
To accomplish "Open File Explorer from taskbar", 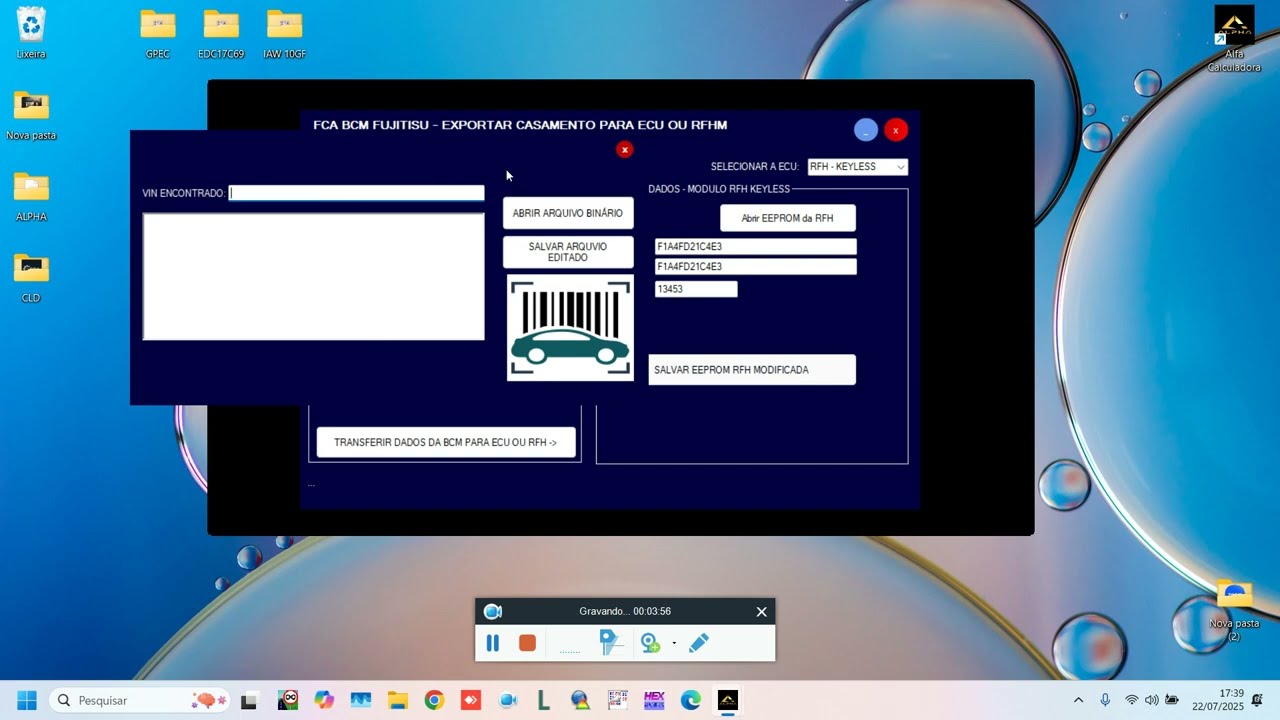I will (x=398, y=700).
